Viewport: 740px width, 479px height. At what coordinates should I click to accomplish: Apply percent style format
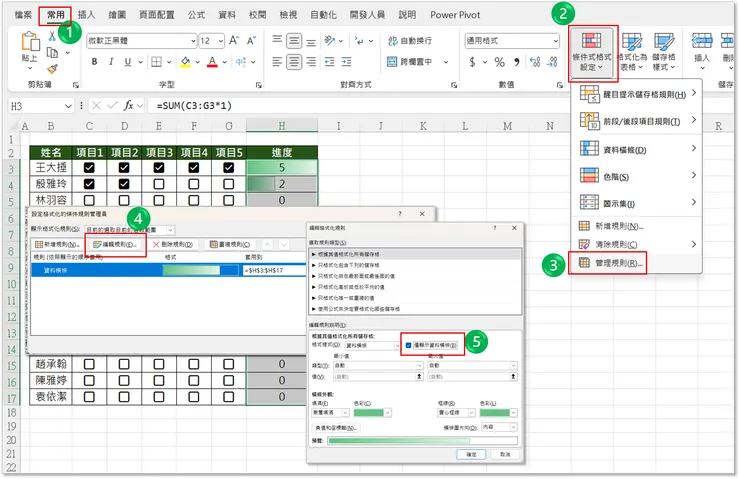click(499, 62)
